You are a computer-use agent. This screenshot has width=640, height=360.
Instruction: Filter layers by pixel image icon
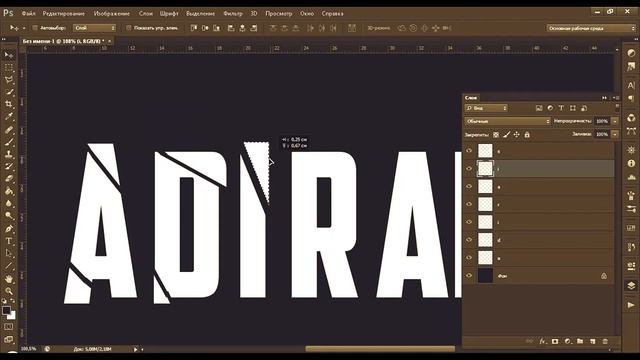[539, 108]
